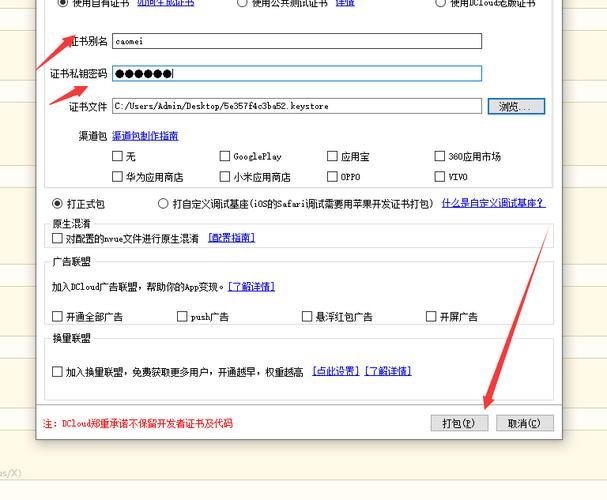This screenshot has height=500, width=607.
Task: Focus the 证书私钥密码 password field
Action: click(x=297, y=74)
